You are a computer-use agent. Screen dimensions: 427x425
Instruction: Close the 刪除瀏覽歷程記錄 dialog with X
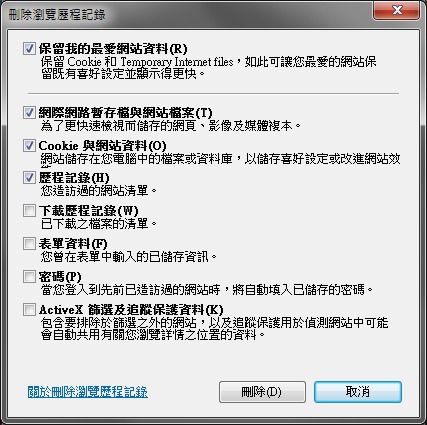[396, 11]
